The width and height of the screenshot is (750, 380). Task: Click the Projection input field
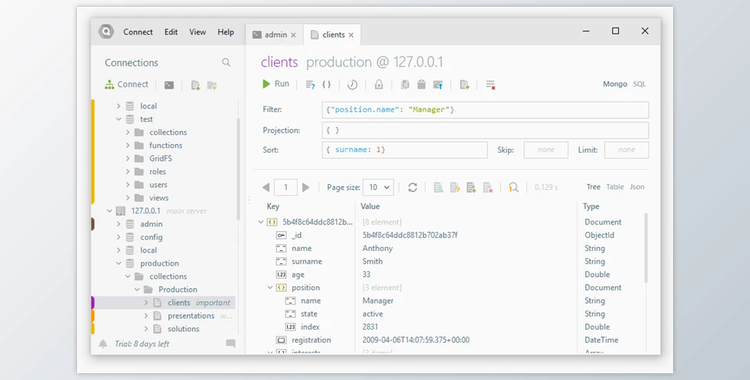[485, 130]
